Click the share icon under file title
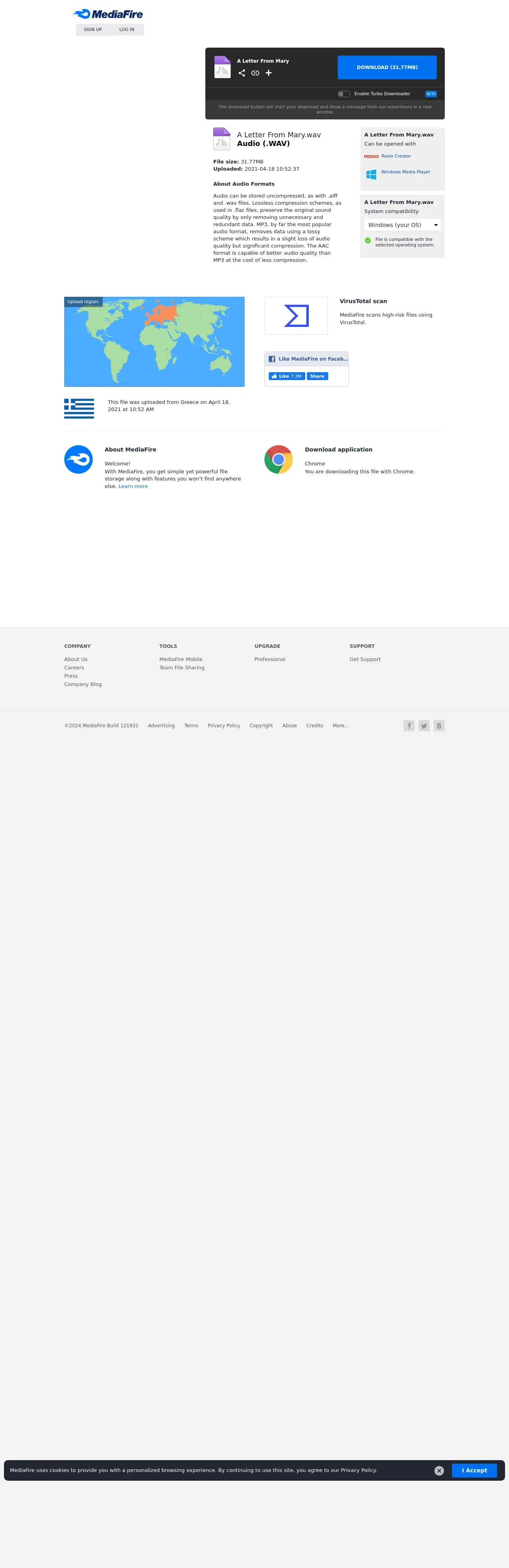This screenshot has height=1568, width=509. point(241,73)
